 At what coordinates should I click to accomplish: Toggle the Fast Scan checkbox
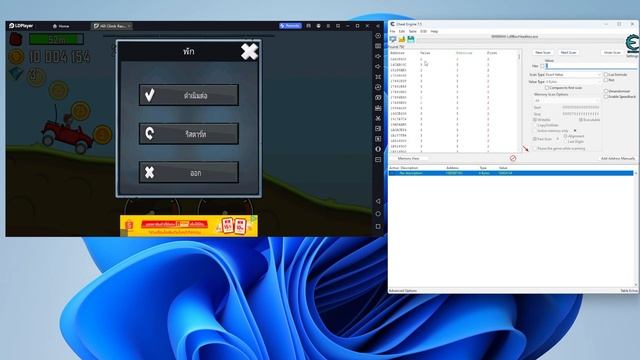tap(535, 139)
